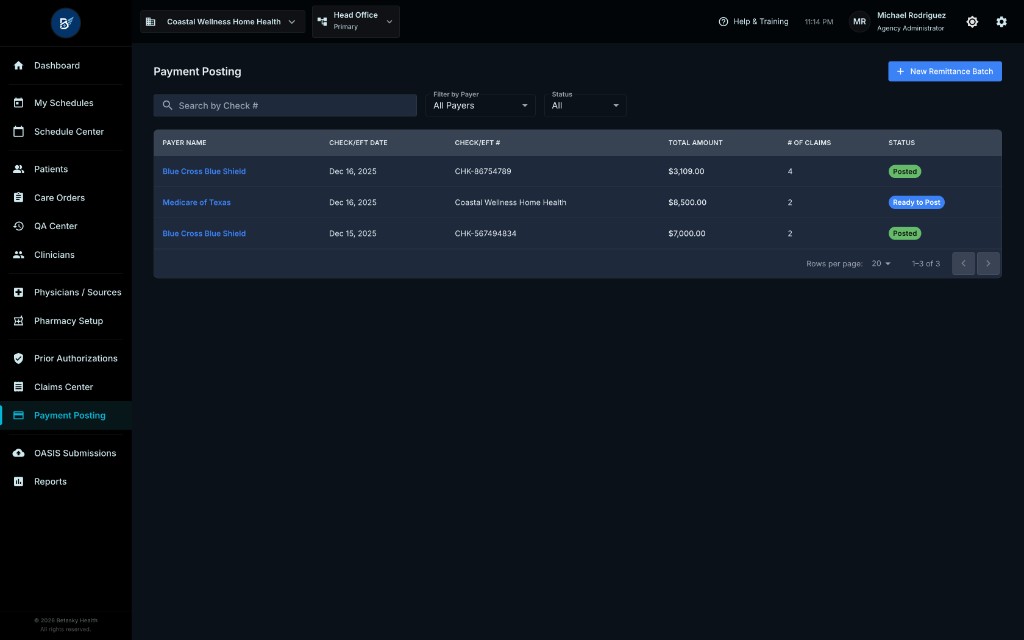Open My Schedules in the sidebar

pyautogui.click(x=65, y=103)
